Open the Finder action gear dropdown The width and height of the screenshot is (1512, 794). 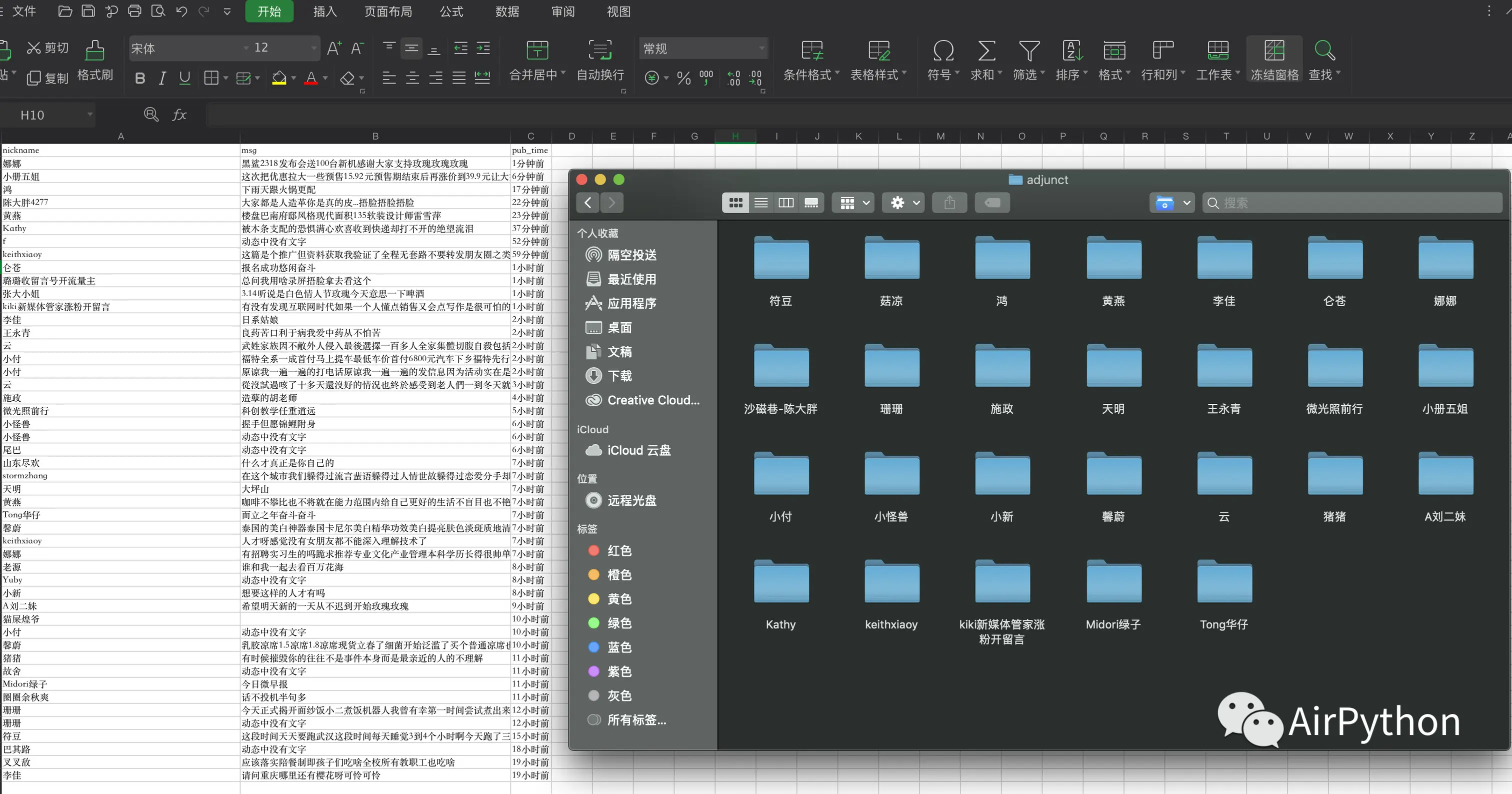coord(902,203)
